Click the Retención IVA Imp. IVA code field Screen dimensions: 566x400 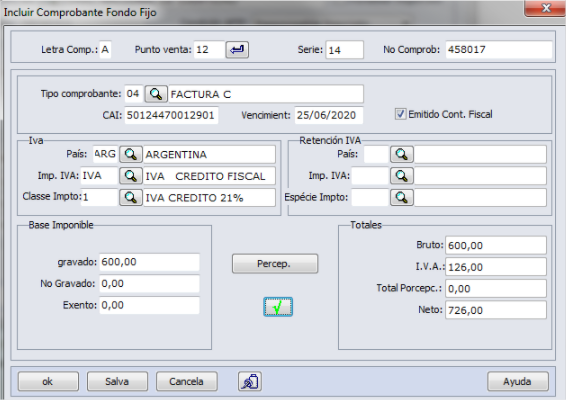pyautogui.click(x=370, y=176)
